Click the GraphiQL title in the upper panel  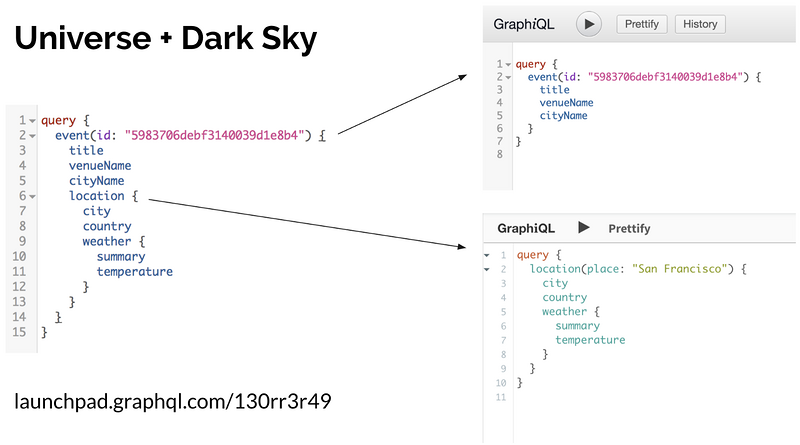pyautogui.click(x=523, y=24)
